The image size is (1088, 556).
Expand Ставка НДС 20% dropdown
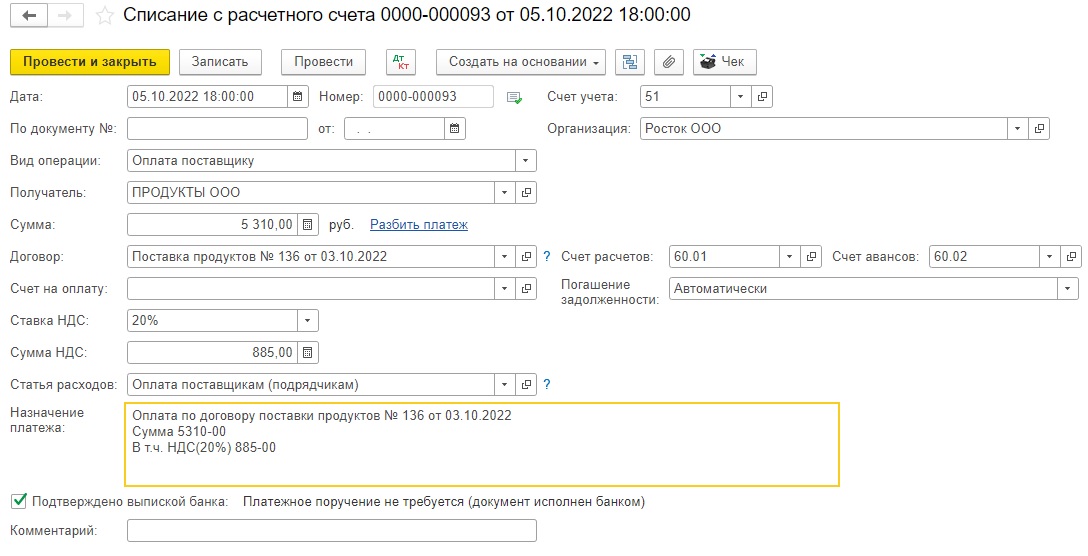tap(308, 320)
